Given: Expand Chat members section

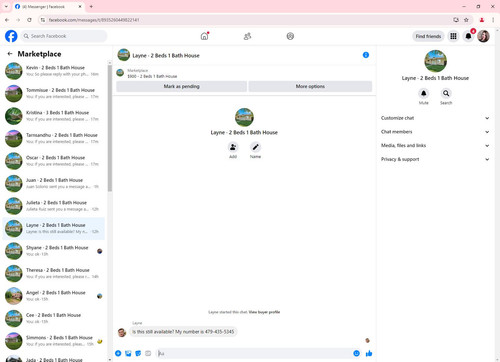Looking at the screenshot, I should click(x=435, y=132).
